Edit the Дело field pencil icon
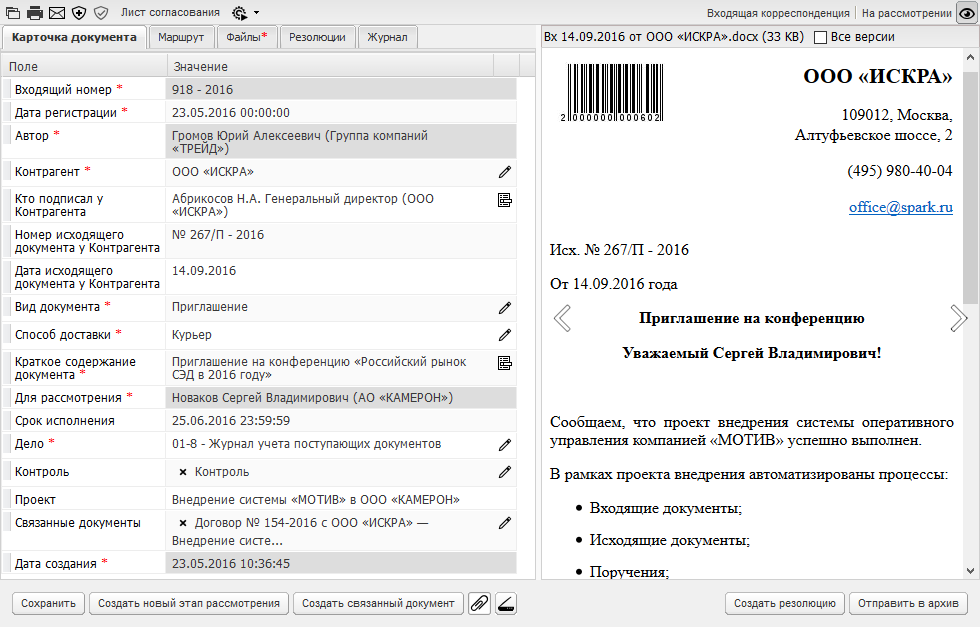The image size is (980, 627). coord(505,444)
